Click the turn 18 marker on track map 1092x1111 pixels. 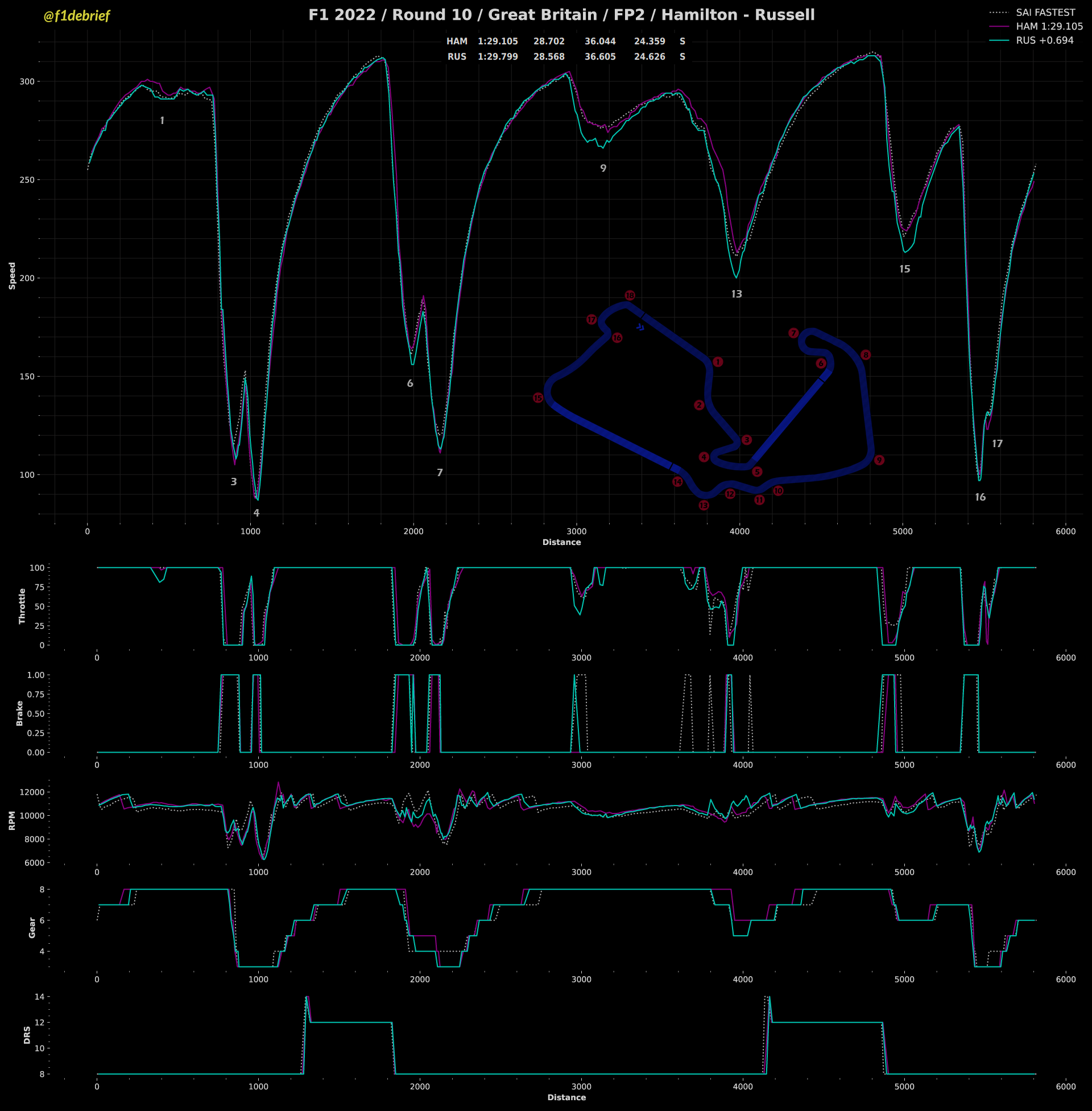pos(630,295)
